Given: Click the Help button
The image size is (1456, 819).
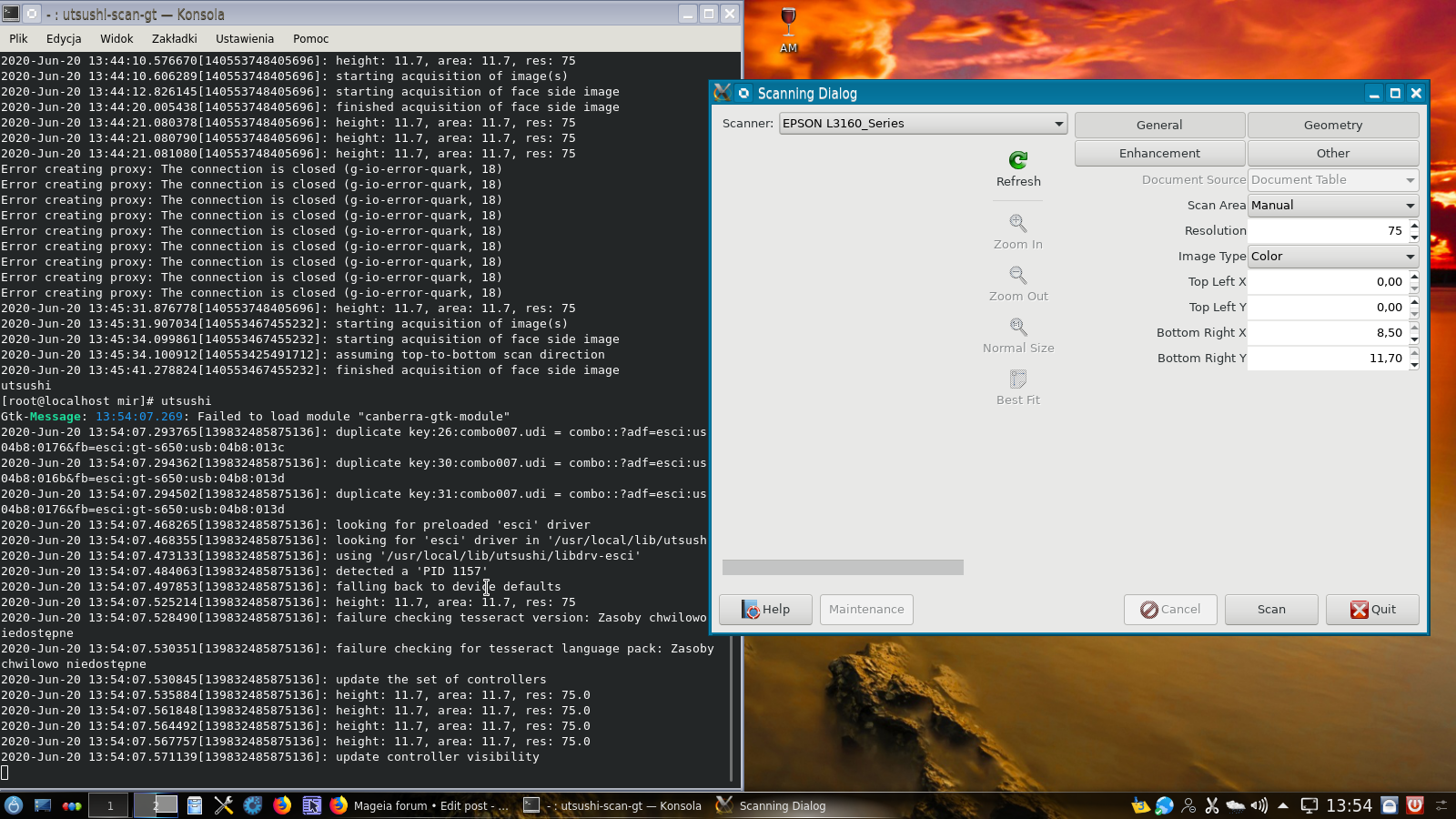Looking at the screenshot, I should pyautogui.click(x=765, y=610).
